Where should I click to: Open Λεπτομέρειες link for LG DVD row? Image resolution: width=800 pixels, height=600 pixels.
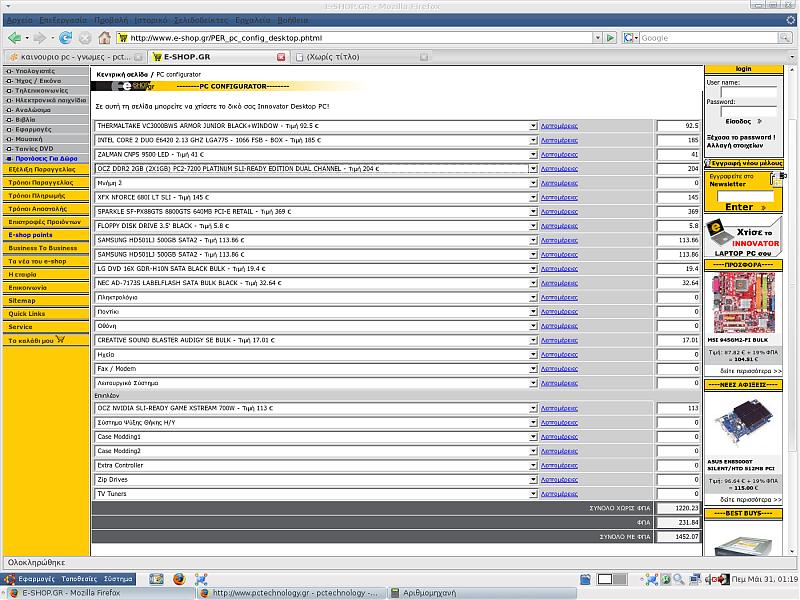pyautogui.click(x=559, y=269)
